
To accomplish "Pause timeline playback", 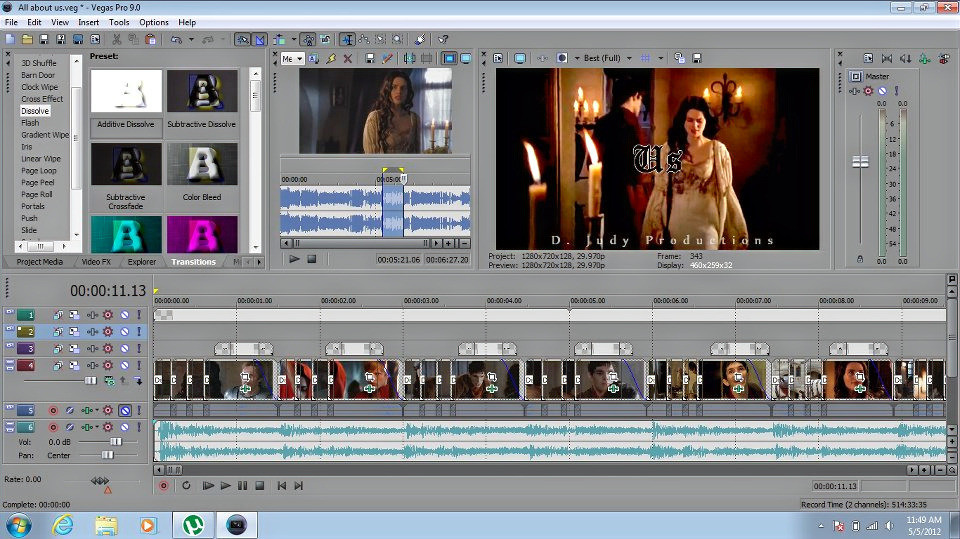I will click(x=242, y=486).
